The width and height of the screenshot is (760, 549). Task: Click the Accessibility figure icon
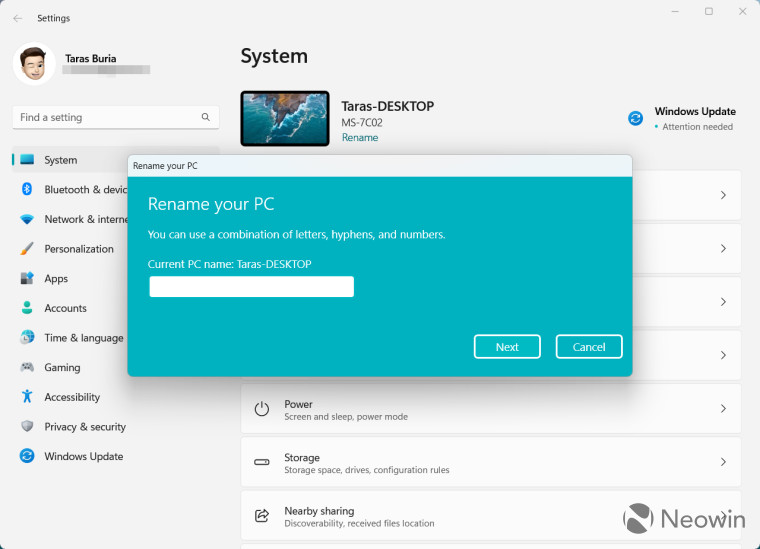tap(27, 396)
